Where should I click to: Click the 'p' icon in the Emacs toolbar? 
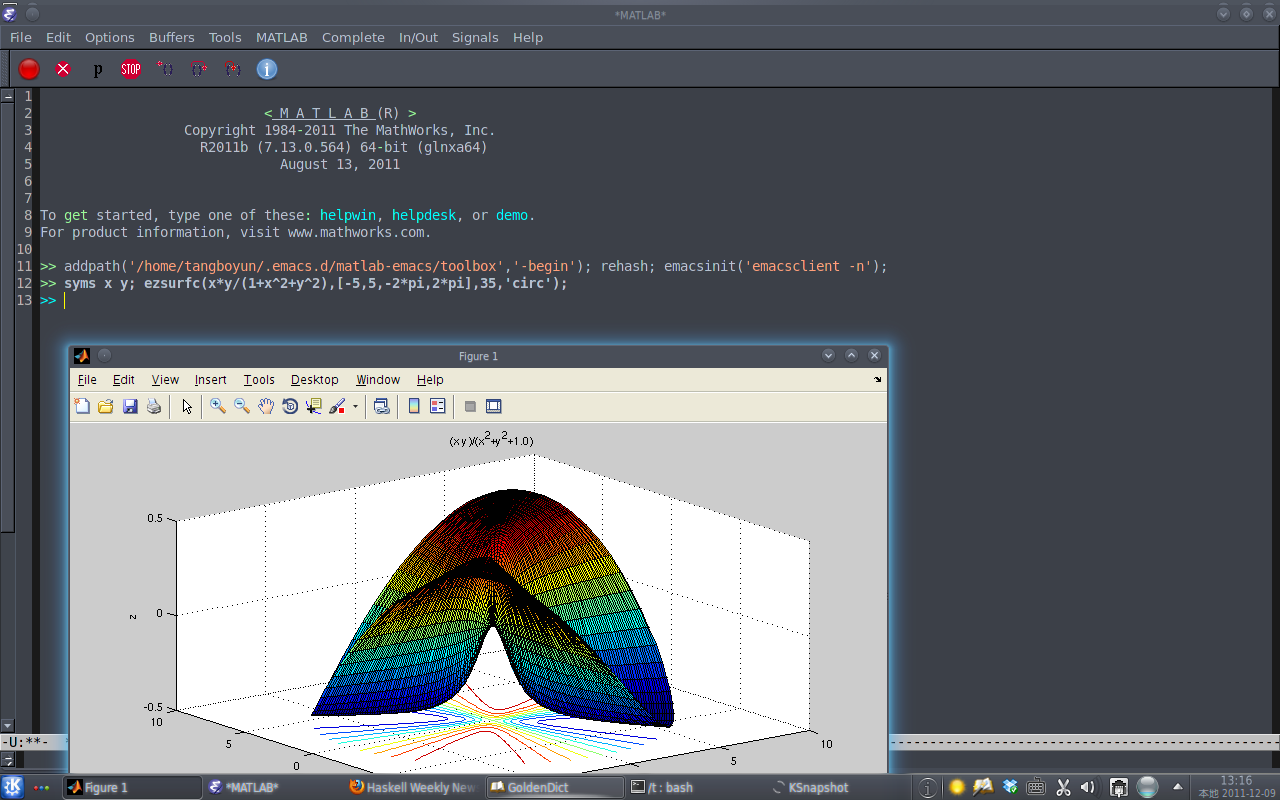97,69
